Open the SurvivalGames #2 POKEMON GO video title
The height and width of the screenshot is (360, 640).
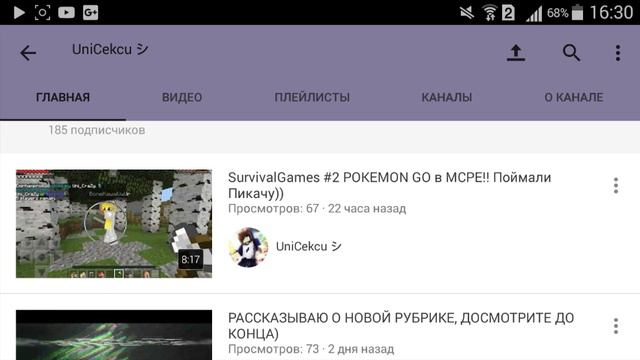click(x=389, y=185)
